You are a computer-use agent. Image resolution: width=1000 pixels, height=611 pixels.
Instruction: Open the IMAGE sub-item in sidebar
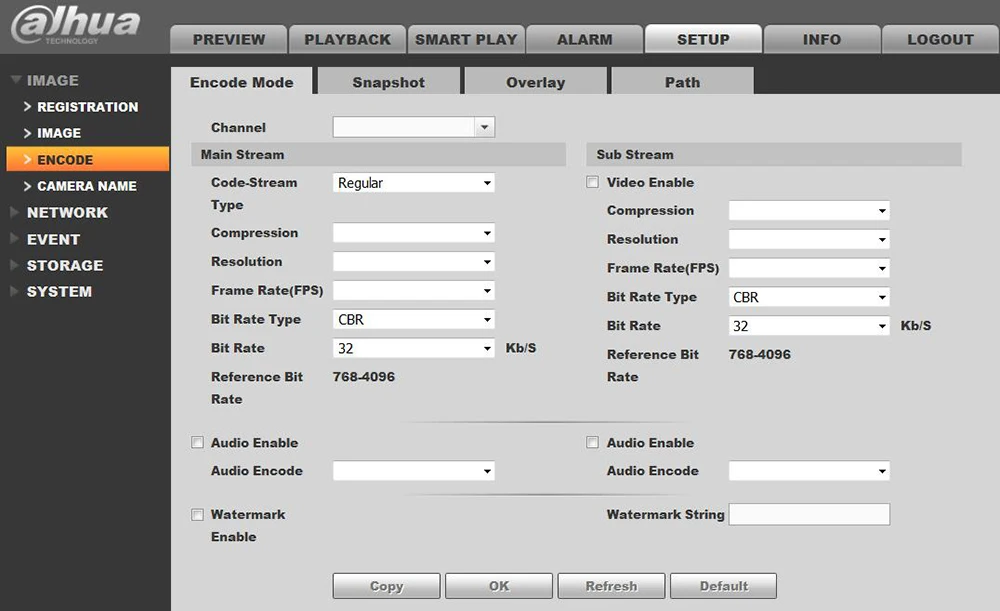pos(59,133)
